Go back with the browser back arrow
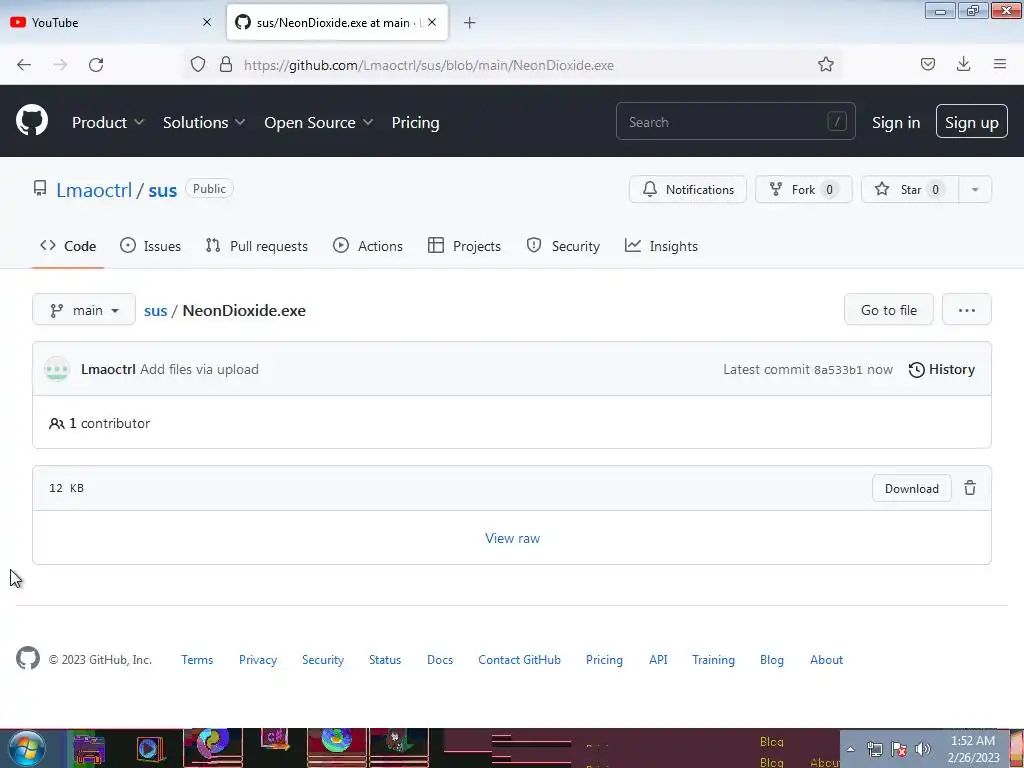This screenshot has height=768, width=1024. 24,65
